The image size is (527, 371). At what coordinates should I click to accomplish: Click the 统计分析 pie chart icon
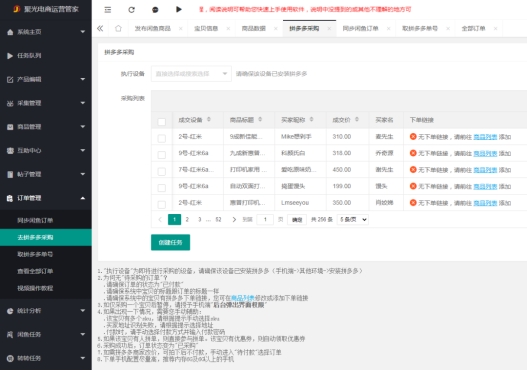10,311
